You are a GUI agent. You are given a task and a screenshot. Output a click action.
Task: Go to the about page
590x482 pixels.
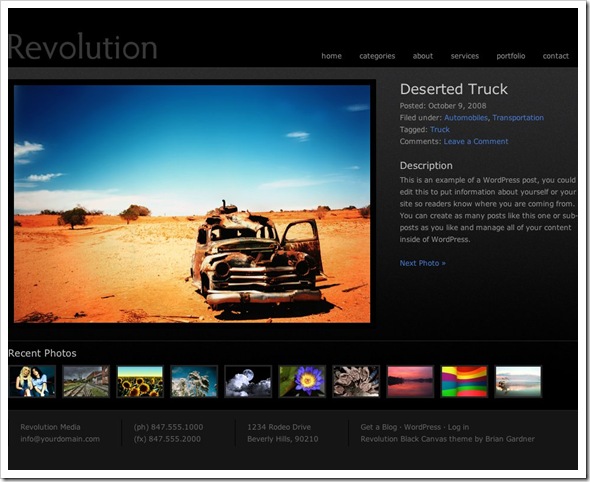(x=423, y=56)
